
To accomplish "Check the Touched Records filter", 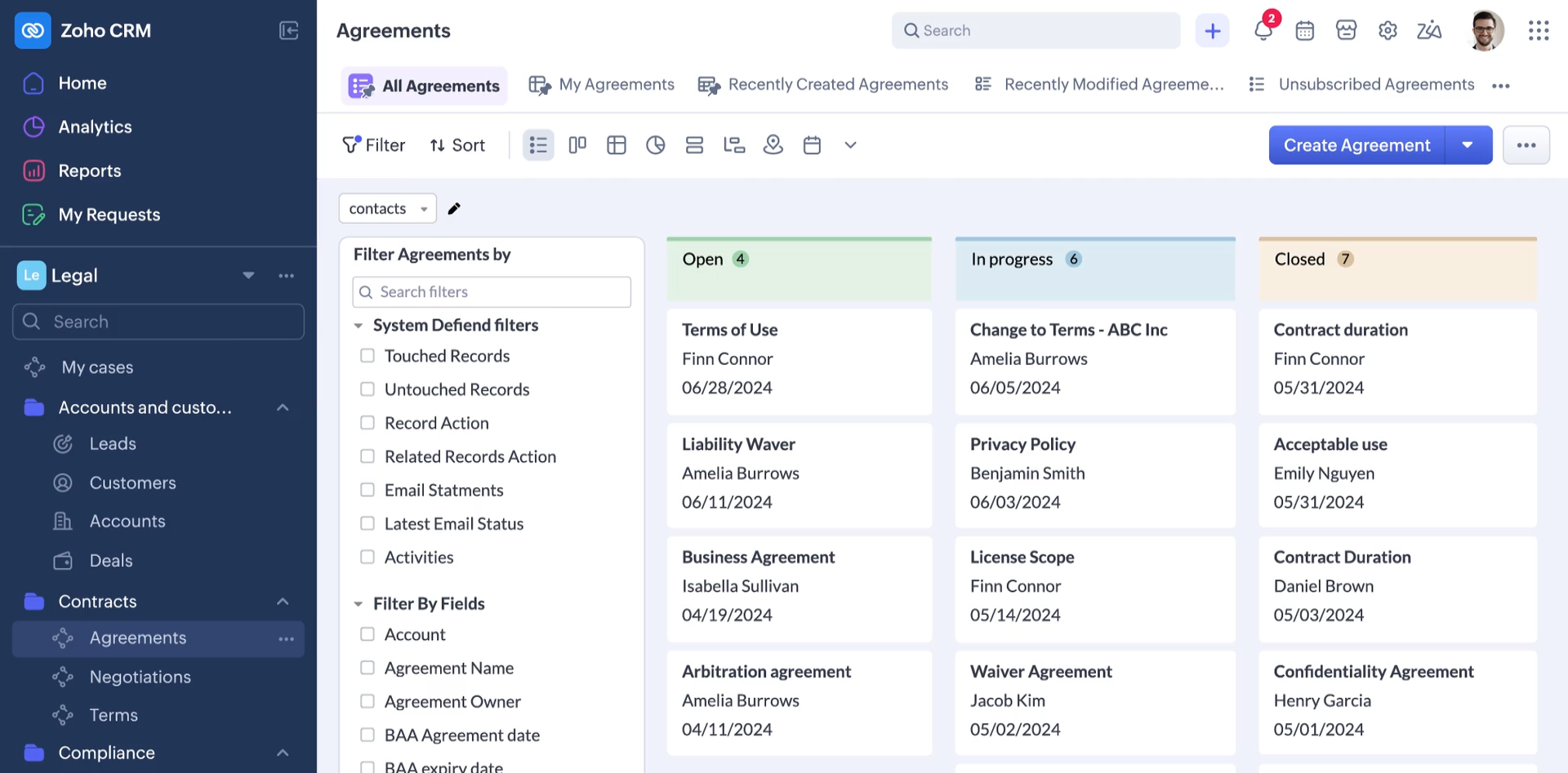I will click(367, 356).
